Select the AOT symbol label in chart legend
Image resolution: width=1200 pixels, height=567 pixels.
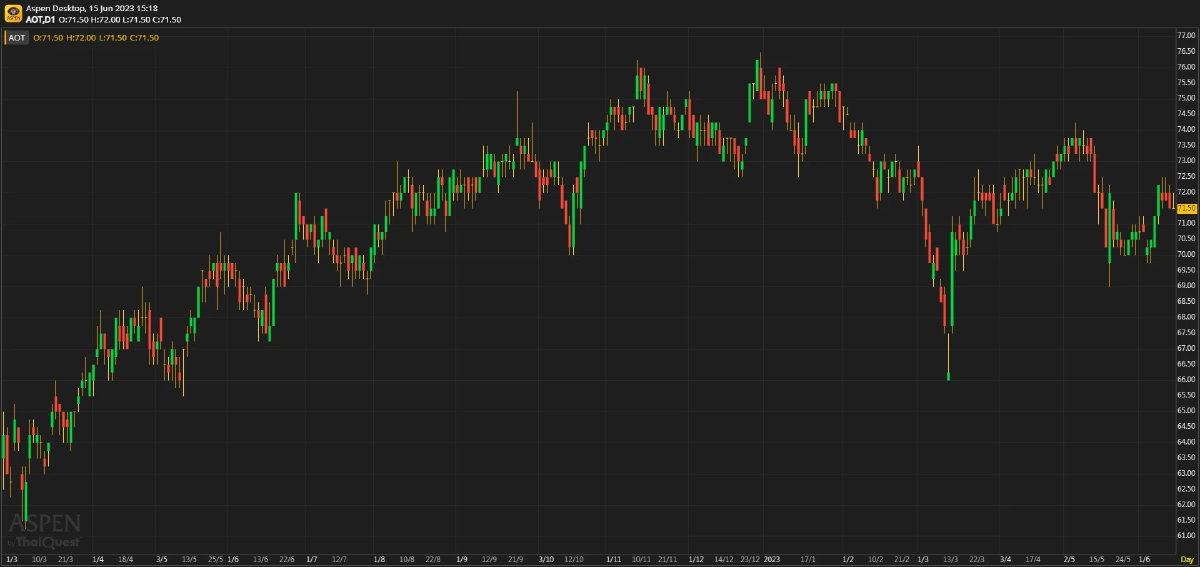point(17,38)
